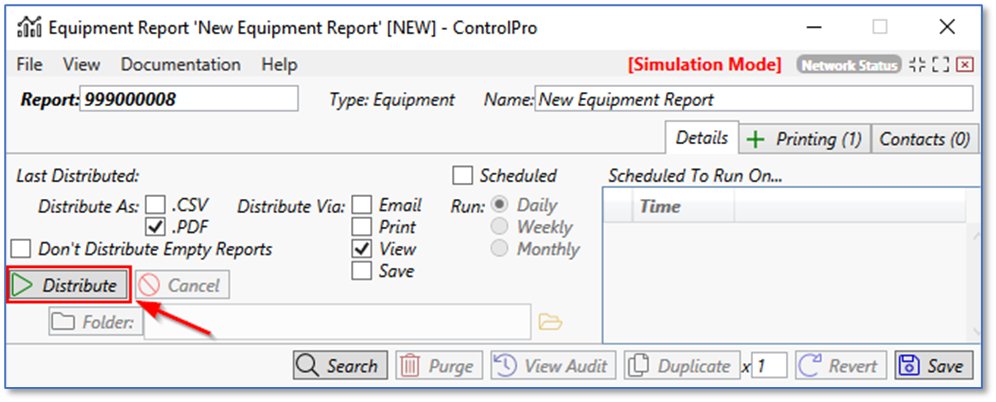Click the Distribute play button

click(x=68, y=285)
